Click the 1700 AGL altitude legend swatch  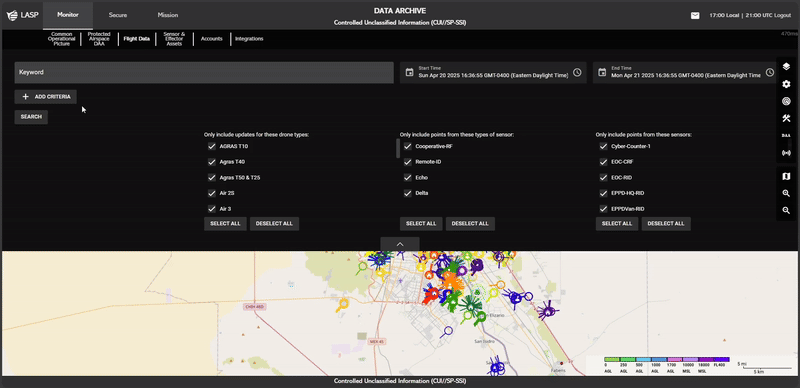click(674, 360)
